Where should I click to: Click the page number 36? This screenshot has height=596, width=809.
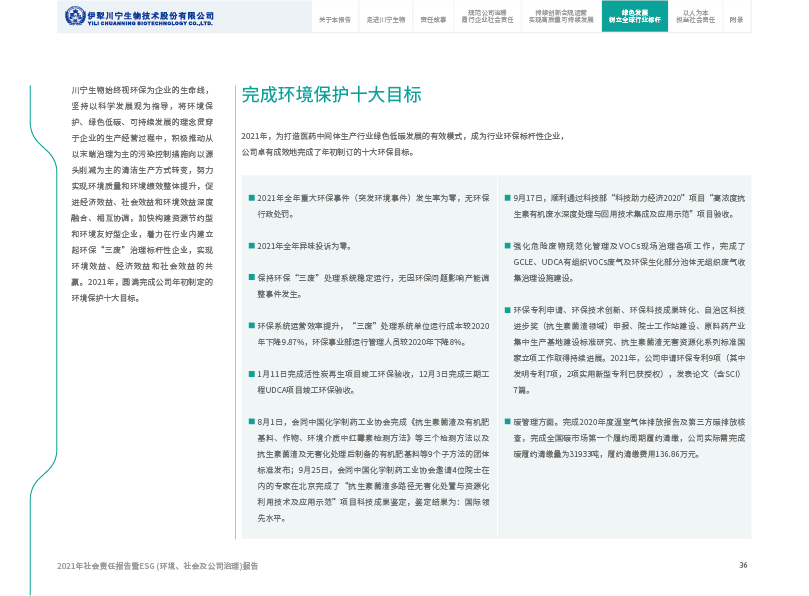pos(743,565)
